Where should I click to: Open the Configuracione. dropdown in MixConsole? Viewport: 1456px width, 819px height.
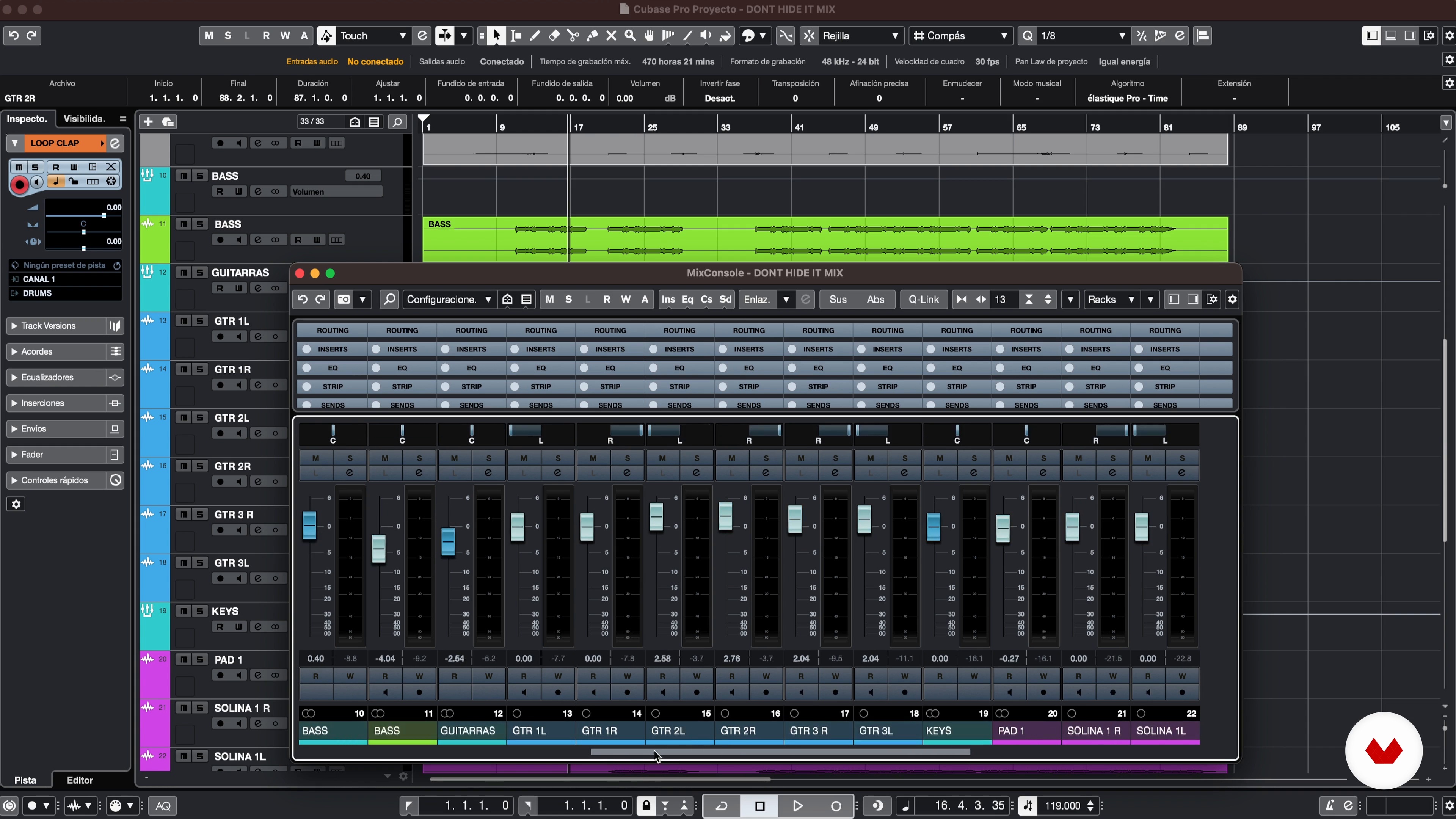pyautogui.click(x=449, y=300)
